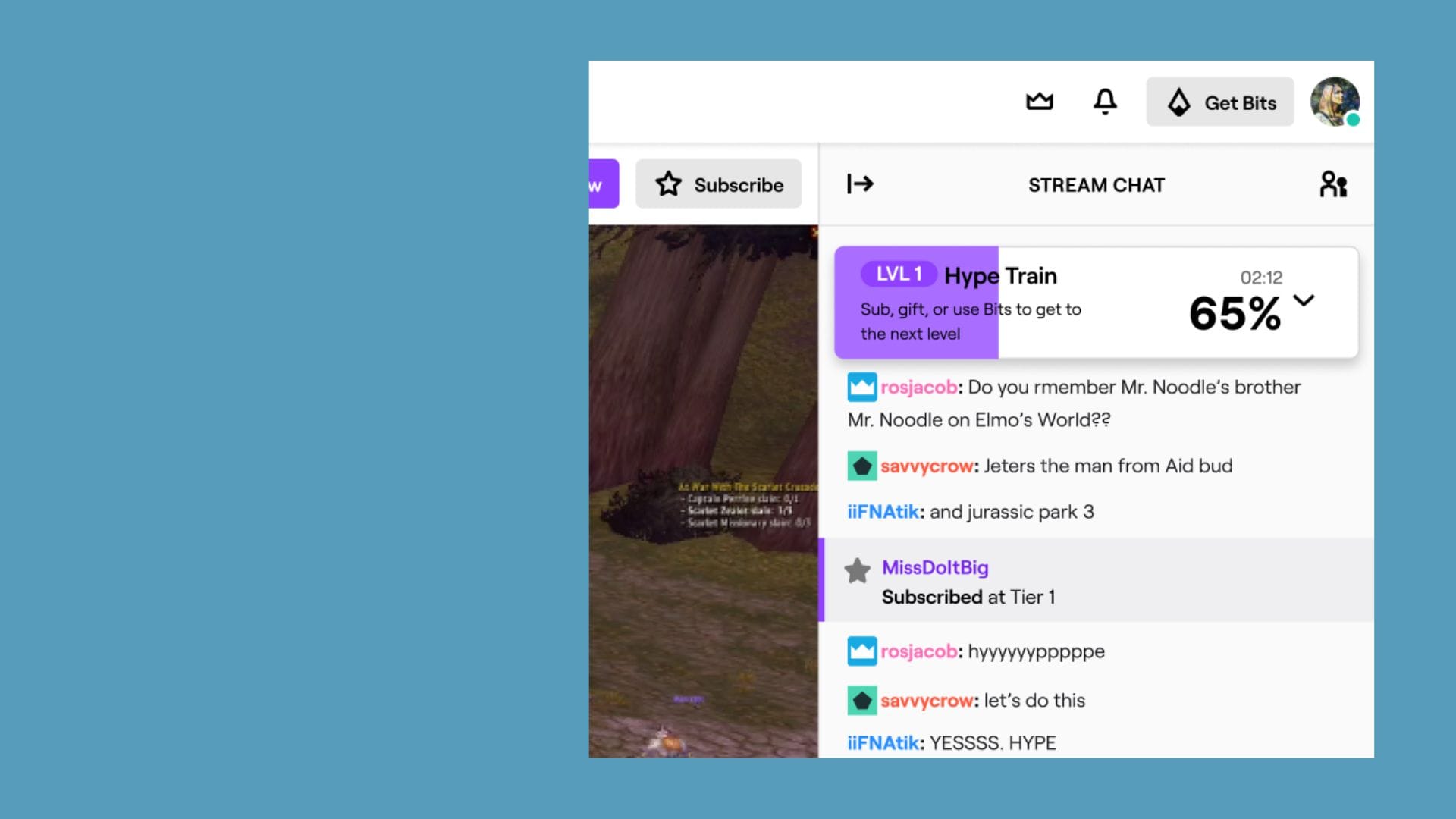This screenshot has height=819, width=1456.
Task: Click the Subscribe star button
Action: point(718,184)
